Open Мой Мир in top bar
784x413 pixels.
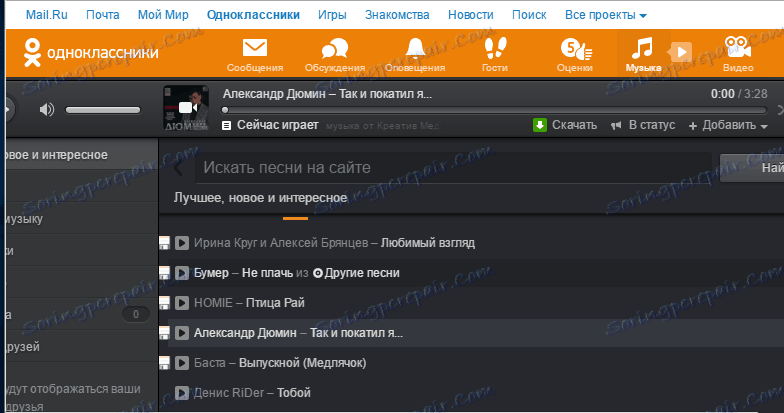pyautogui.click(x=163, y=15)
